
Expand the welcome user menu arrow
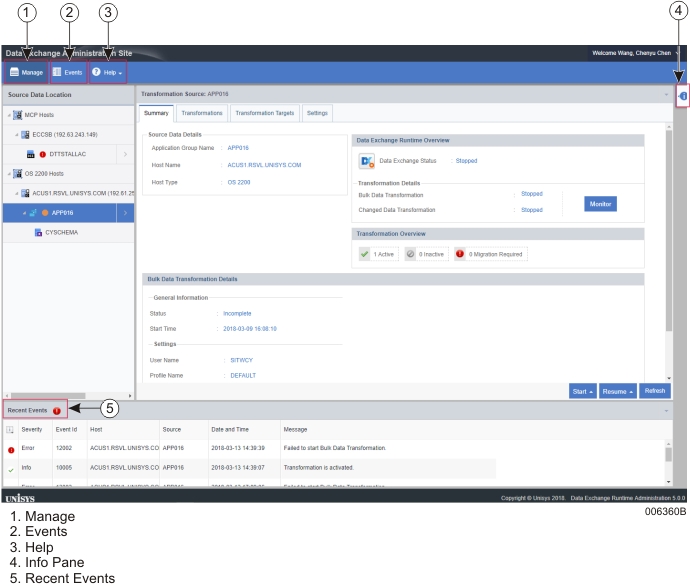[x=678, y=53]
